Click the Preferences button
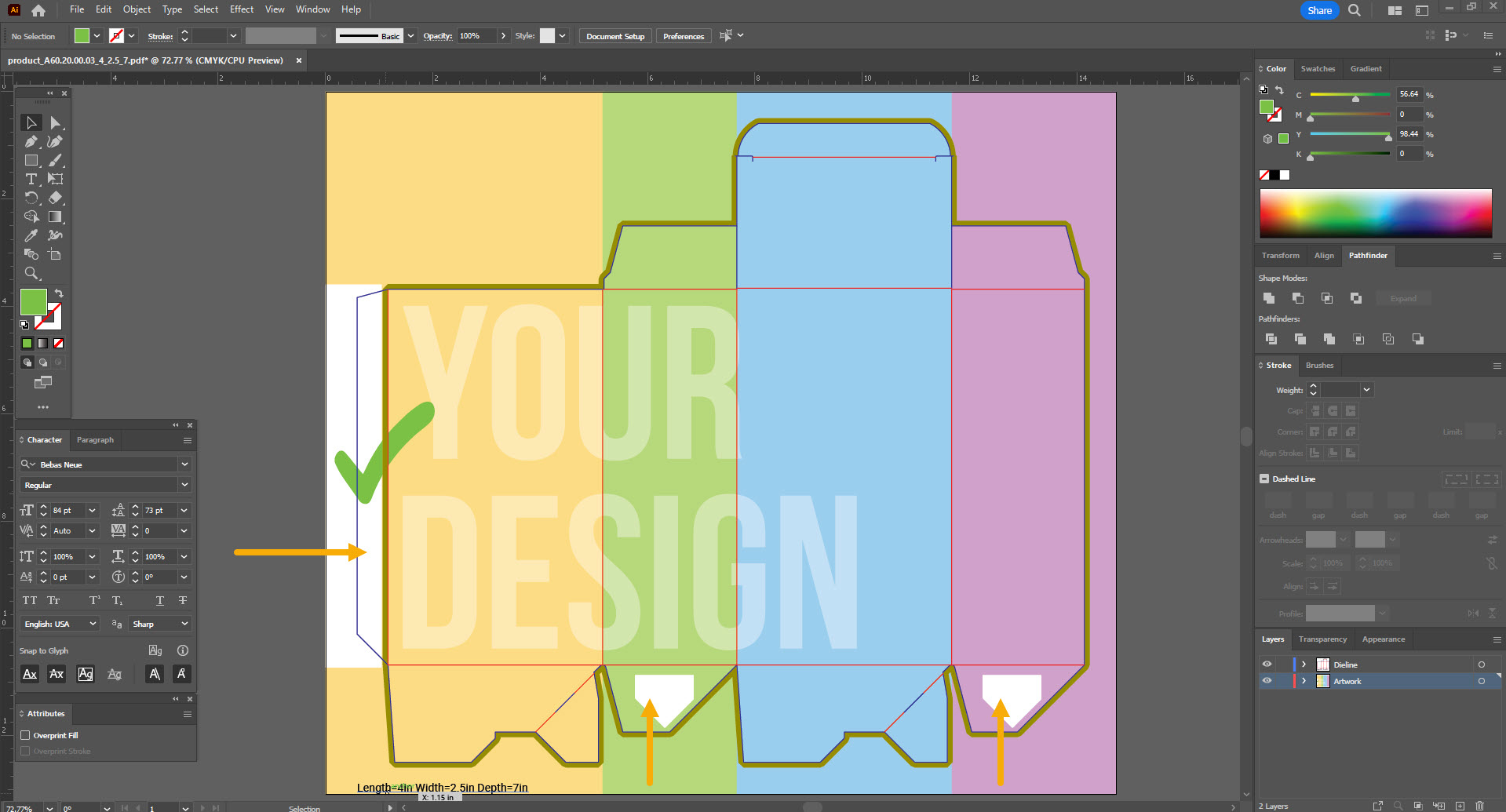 (x=684, y=36)
